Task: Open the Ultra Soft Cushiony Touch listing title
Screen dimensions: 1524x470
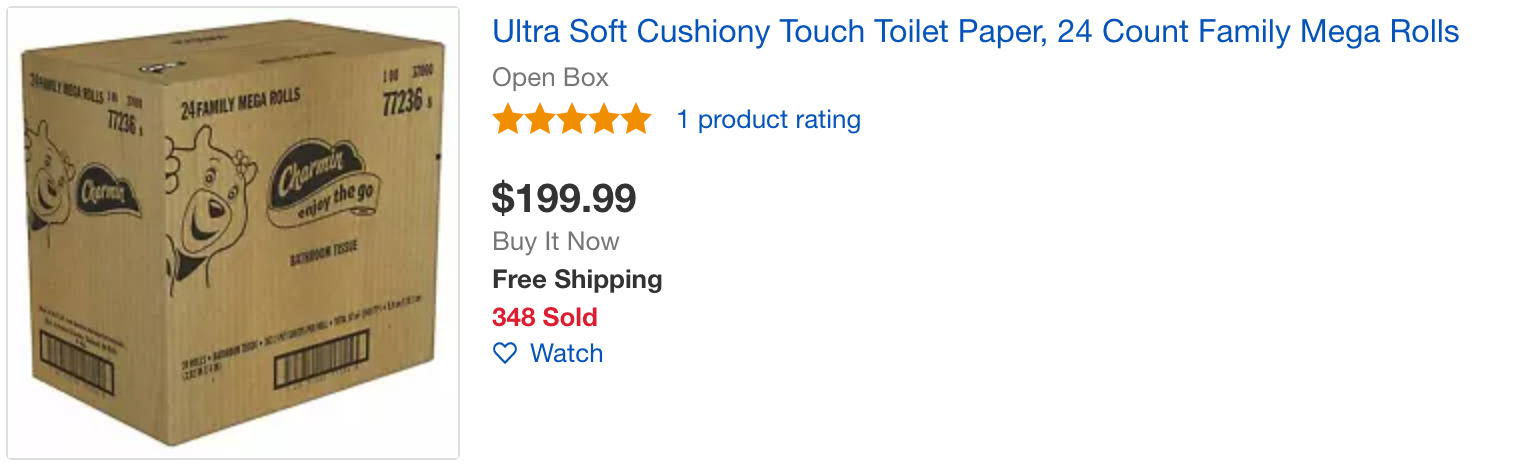Action: (x=975, y=32)
